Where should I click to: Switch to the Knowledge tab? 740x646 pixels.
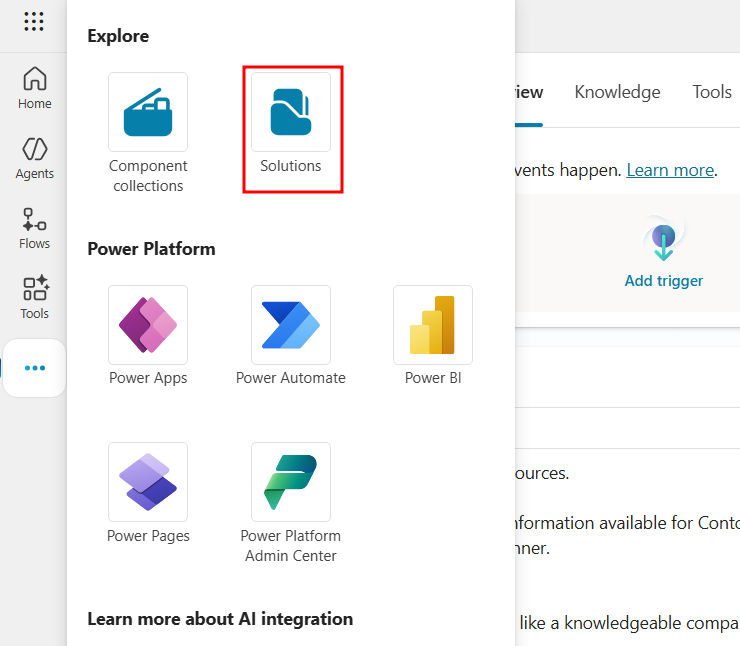point(617,92)
